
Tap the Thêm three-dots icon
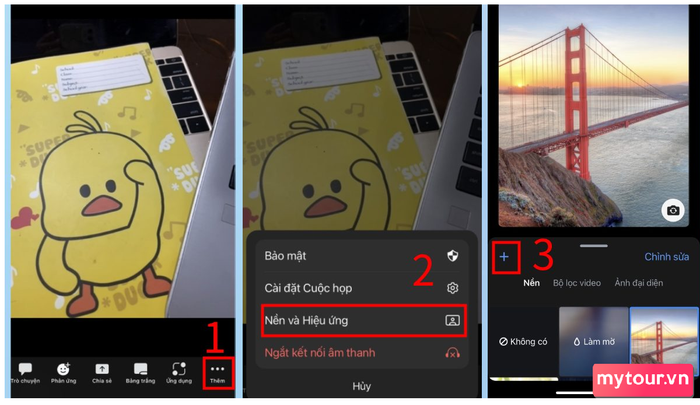point(217,369)
